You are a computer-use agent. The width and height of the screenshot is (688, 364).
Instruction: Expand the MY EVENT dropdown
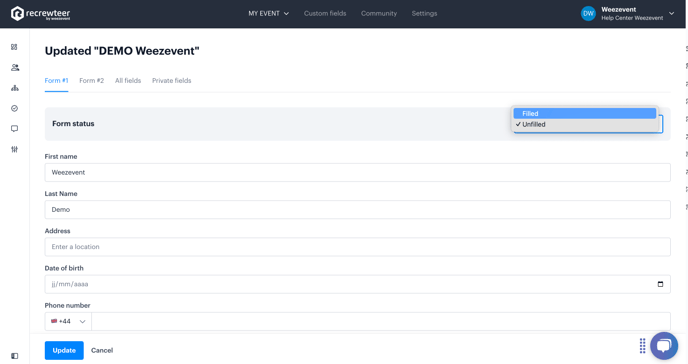click(269, 14)
